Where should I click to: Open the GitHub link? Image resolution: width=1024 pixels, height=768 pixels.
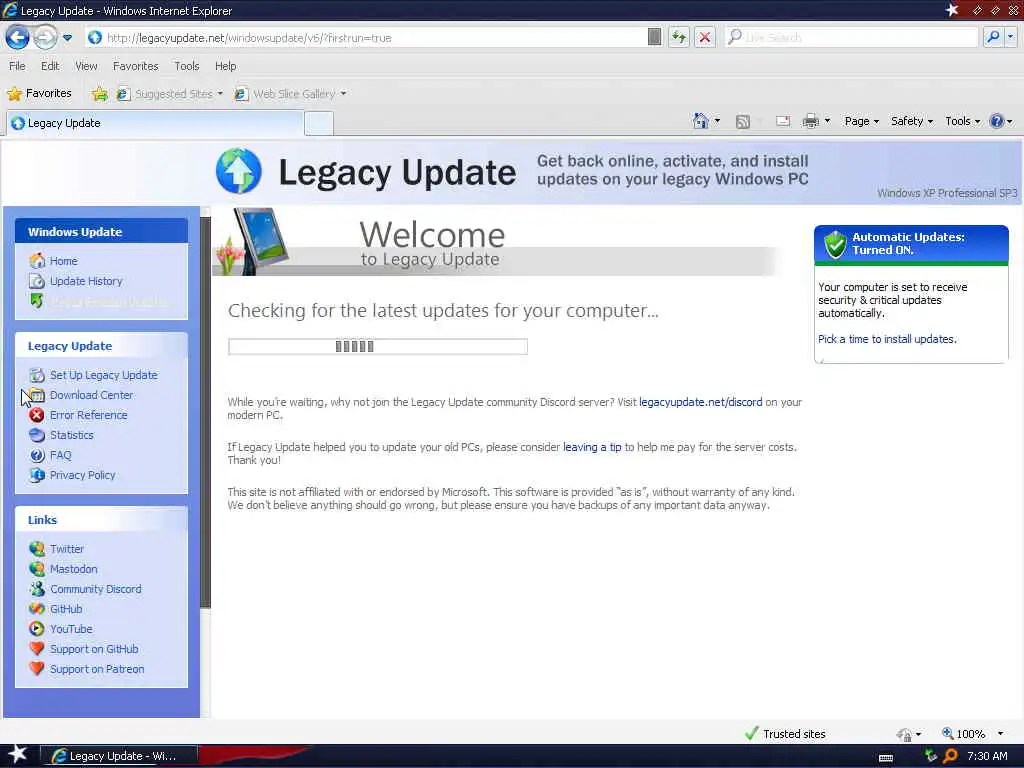coord(66,609)
